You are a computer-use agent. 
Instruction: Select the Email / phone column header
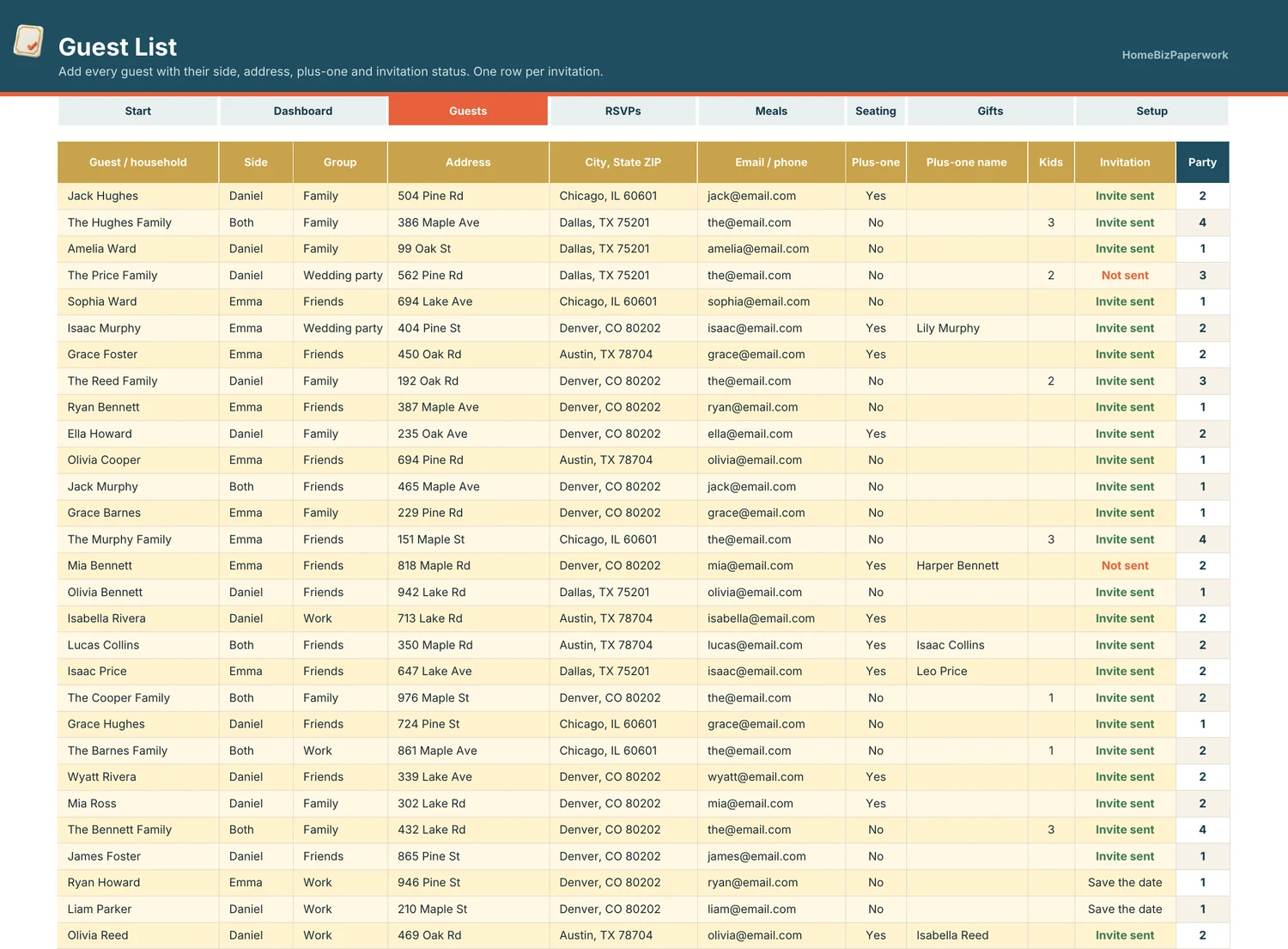(x=771, y=162)
